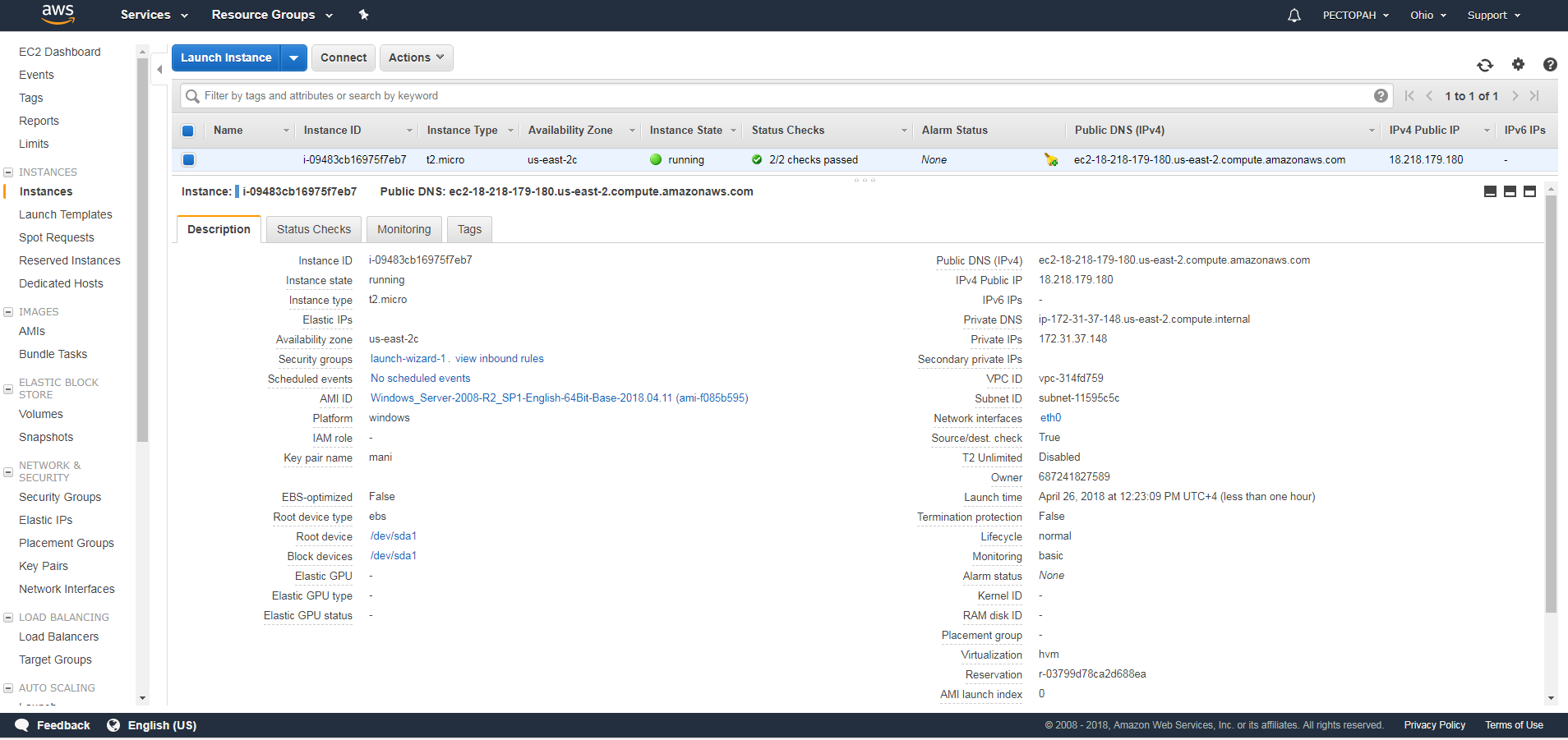Collapse the left navigation pane
The image size is (1568, 740).
159,70
